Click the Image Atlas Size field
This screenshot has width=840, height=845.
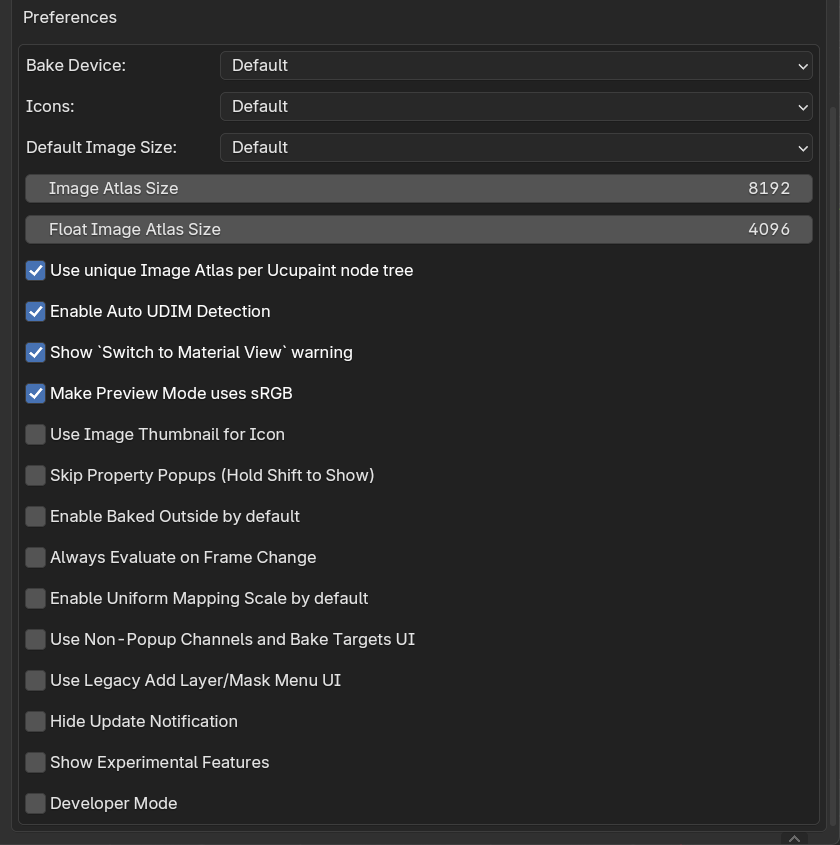(x=419, y=189)
